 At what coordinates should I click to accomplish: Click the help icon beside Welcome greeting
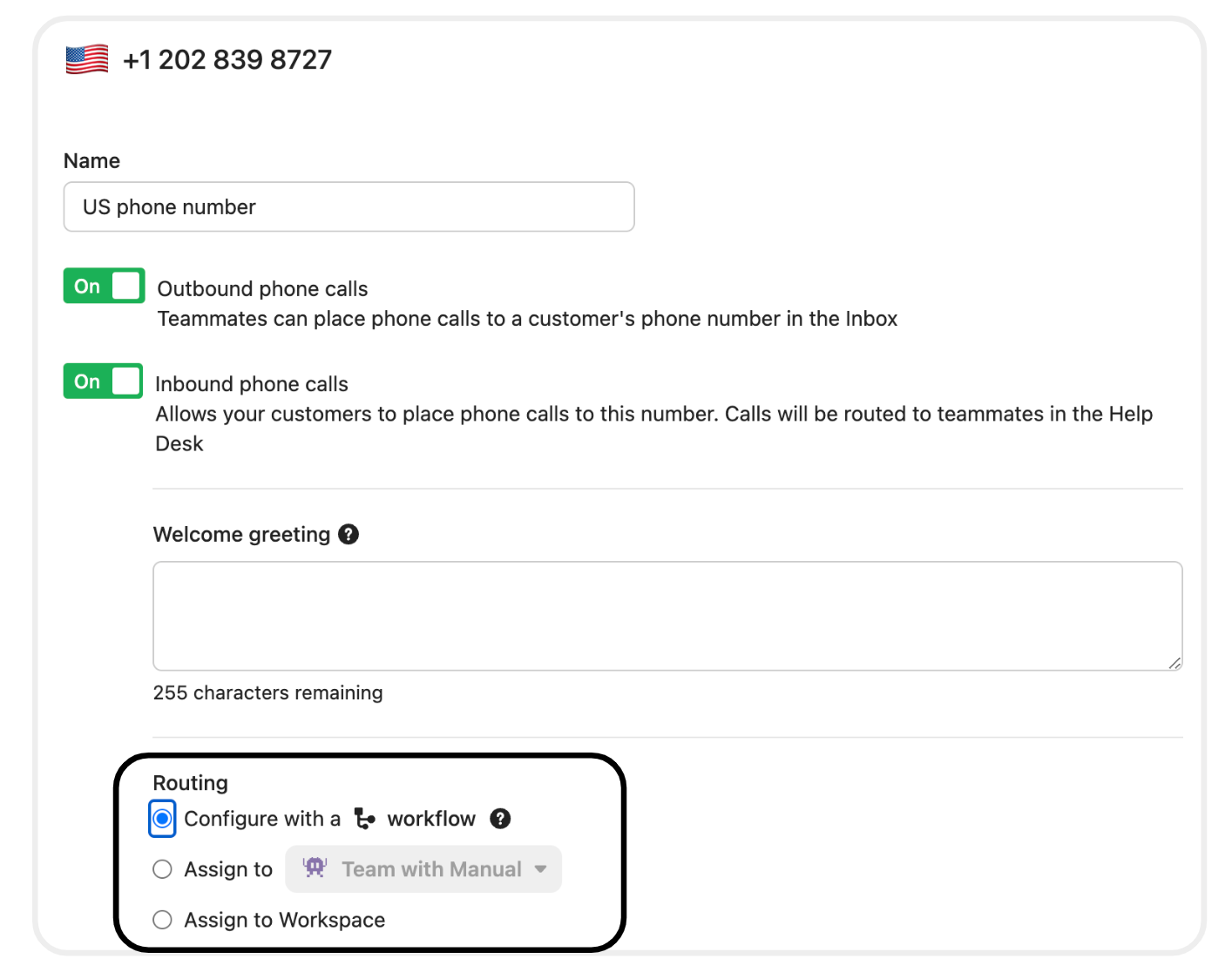(x=349, y=534)
